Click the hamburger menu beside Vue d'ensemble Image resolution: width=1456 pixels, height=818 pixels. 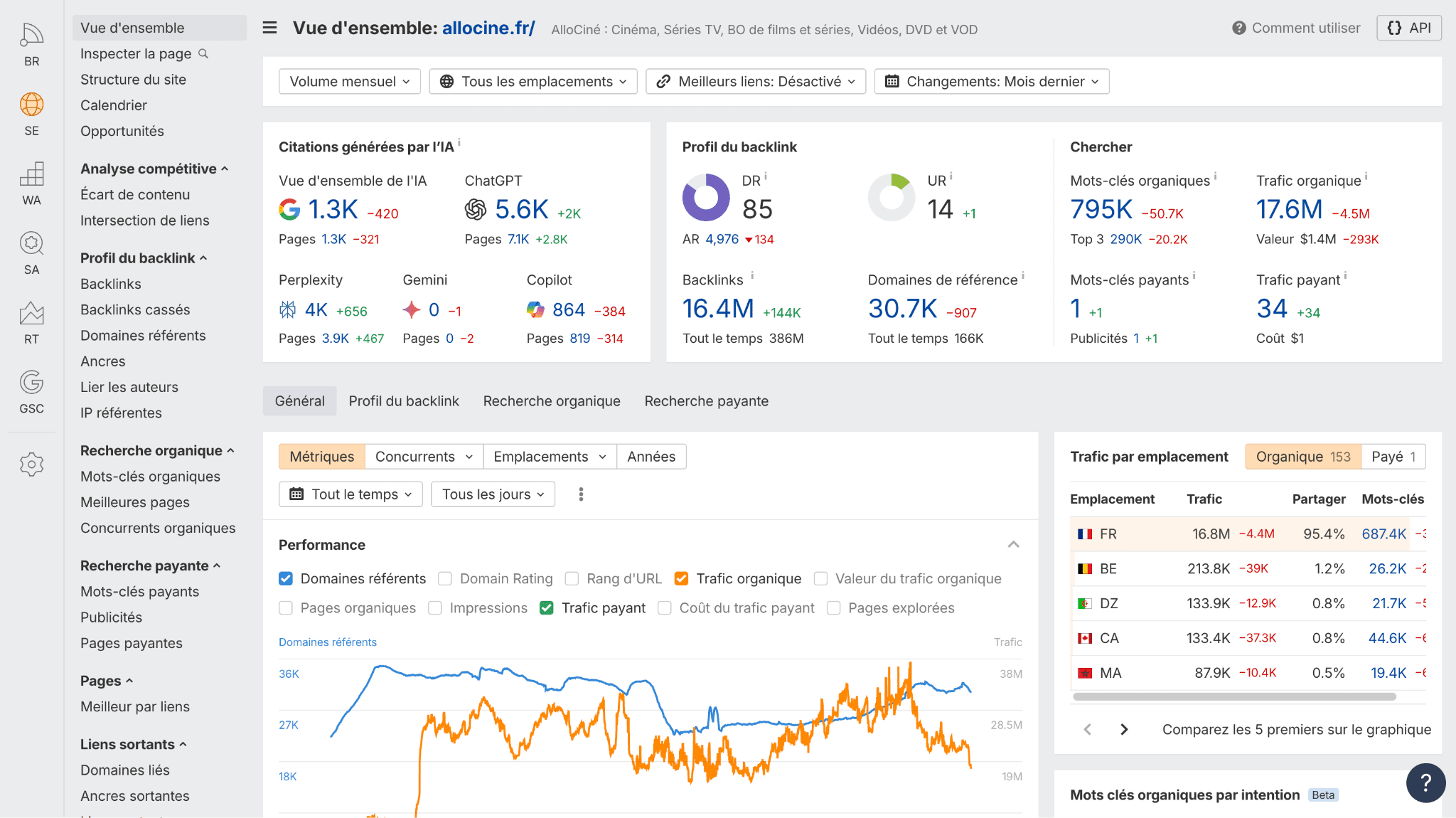pyautogui.click(x=269, y=28)
